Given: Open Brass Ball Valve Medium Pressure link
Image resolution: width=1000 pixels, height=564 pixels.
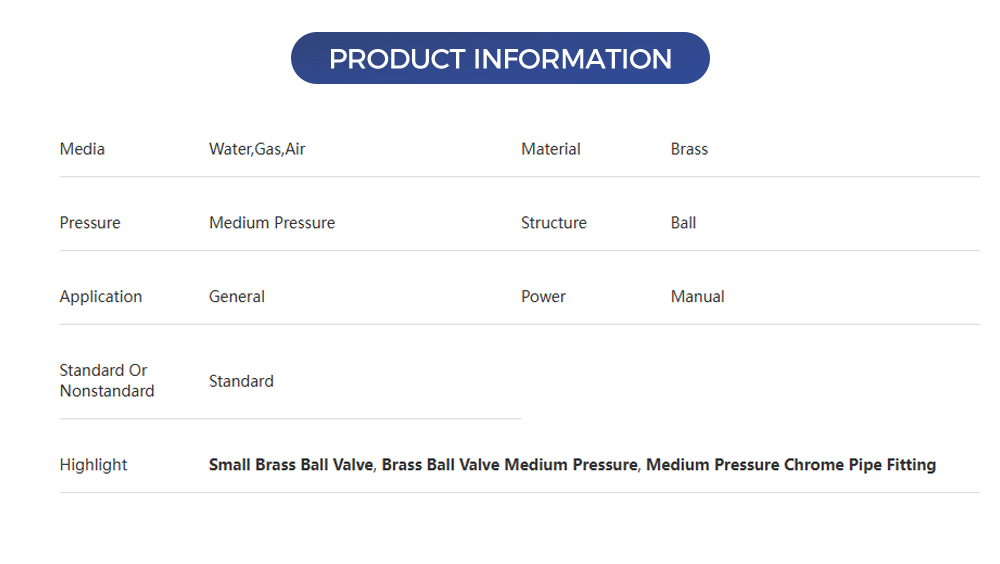Looking at the screenshot, I should click(x=509, y=464).
